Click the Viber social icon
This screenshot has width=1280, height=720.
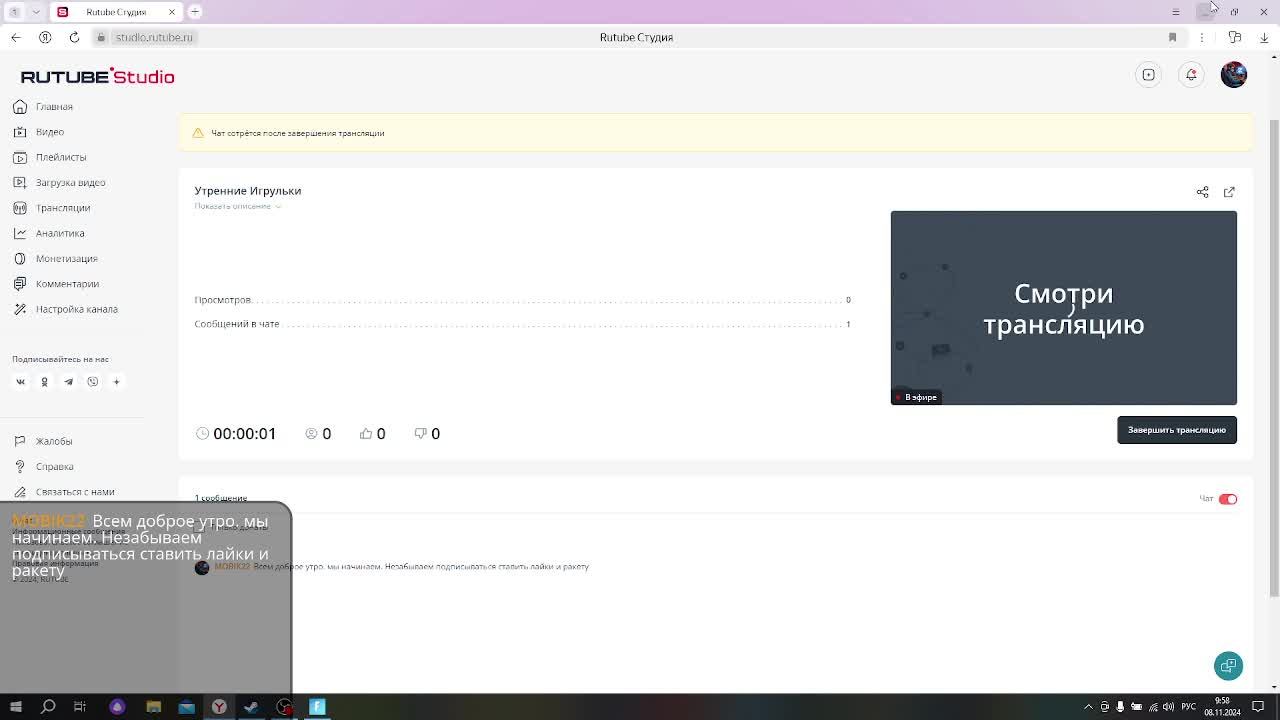(92, 381)
